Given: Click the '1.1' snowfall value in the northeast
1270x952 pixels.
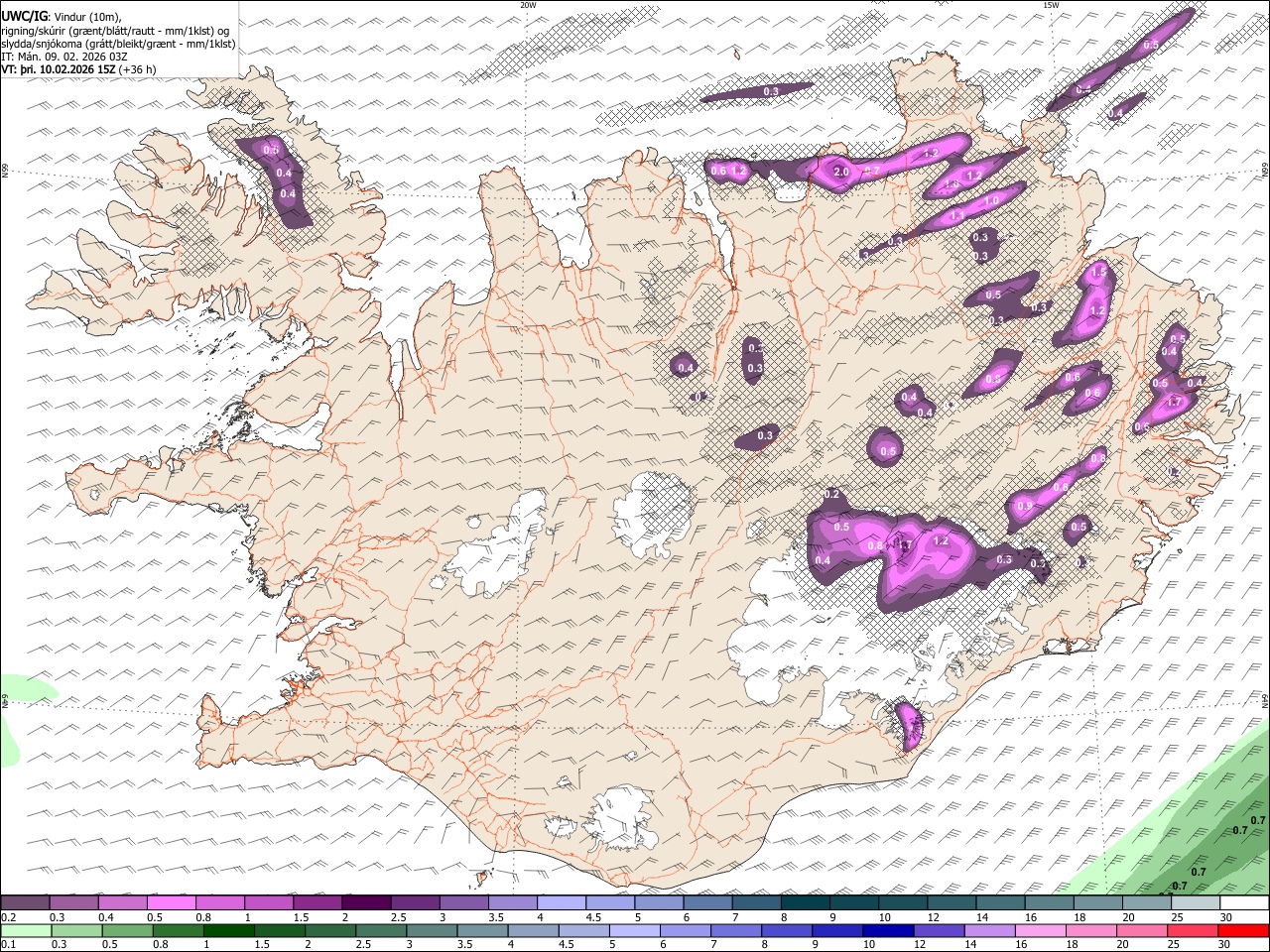Looking at the screenshot, I should [x=957, y=215].
